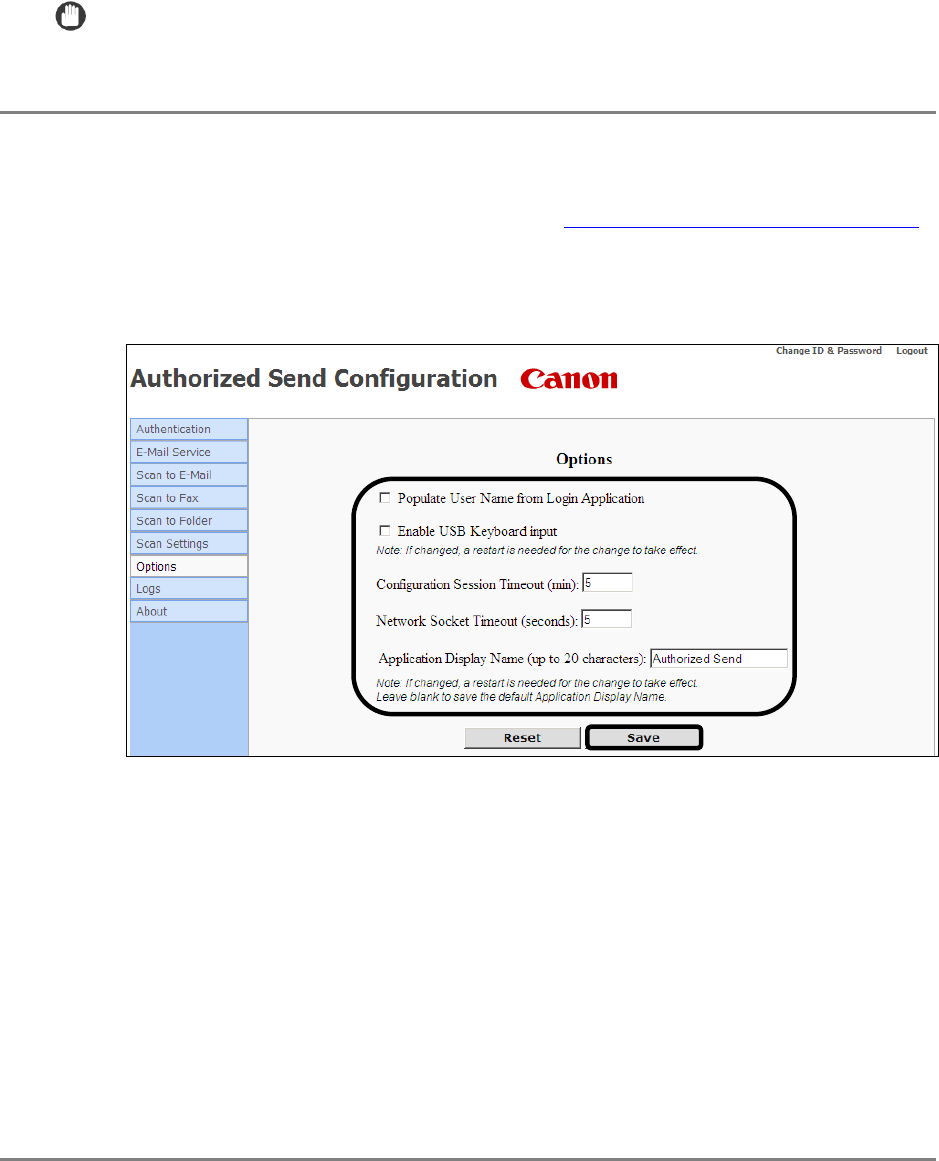Open Change ID & Password link
939x1161 pixels.
[829, 351]
